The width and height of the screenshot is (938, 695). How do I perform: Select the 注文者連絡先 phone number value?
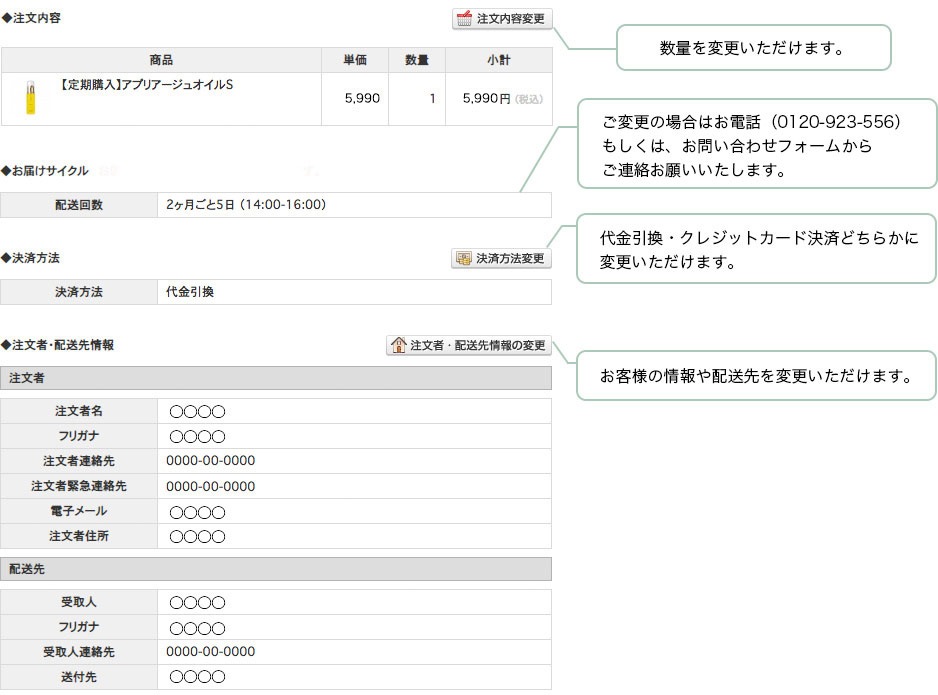coord(210,461)
